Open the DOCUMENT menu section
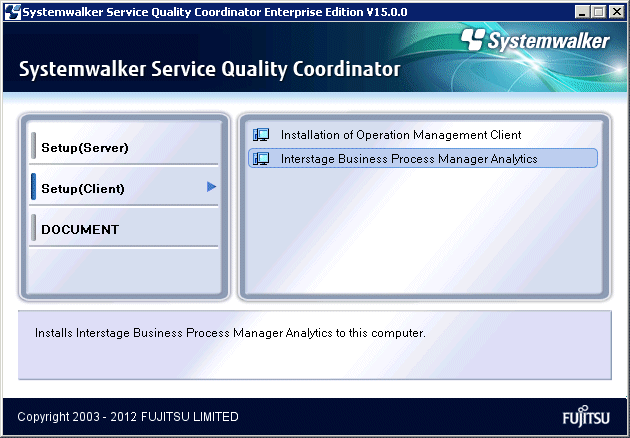Viewport: 630px width, 438px height. coord(124,229)
